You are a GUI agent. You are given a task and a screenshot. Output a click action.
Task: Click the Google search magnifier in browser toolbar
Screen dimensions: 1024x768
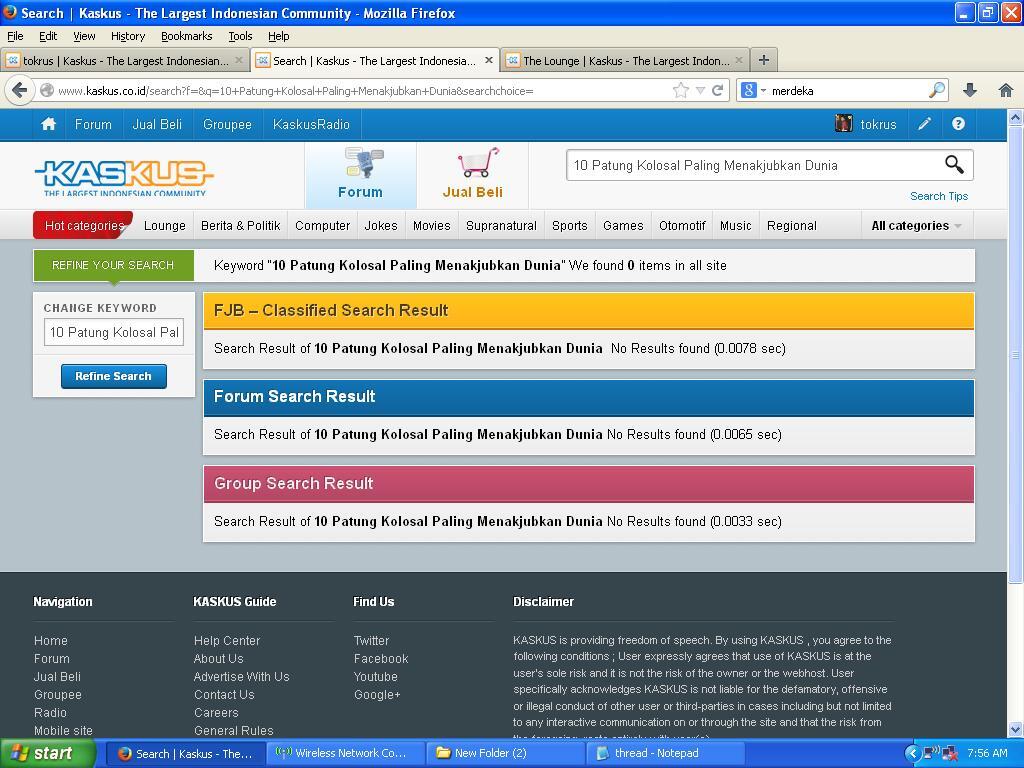tap(937, 90)
